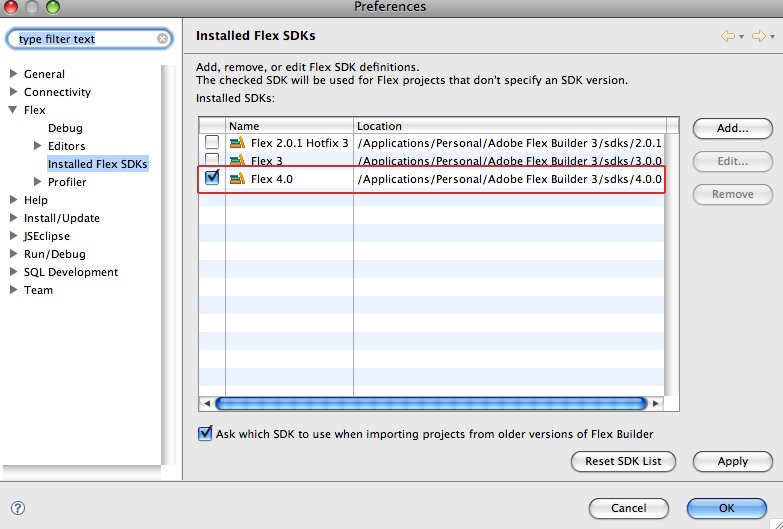Screen dimensions: 783x529
Task: Click the type filter text field
Action: pyautogui.click(x=89, y=38)
